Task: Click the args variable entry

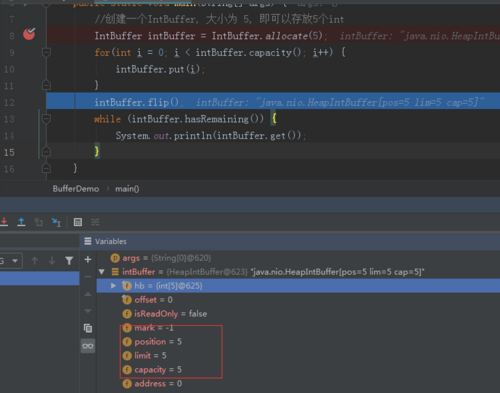Action: point(161,258)
